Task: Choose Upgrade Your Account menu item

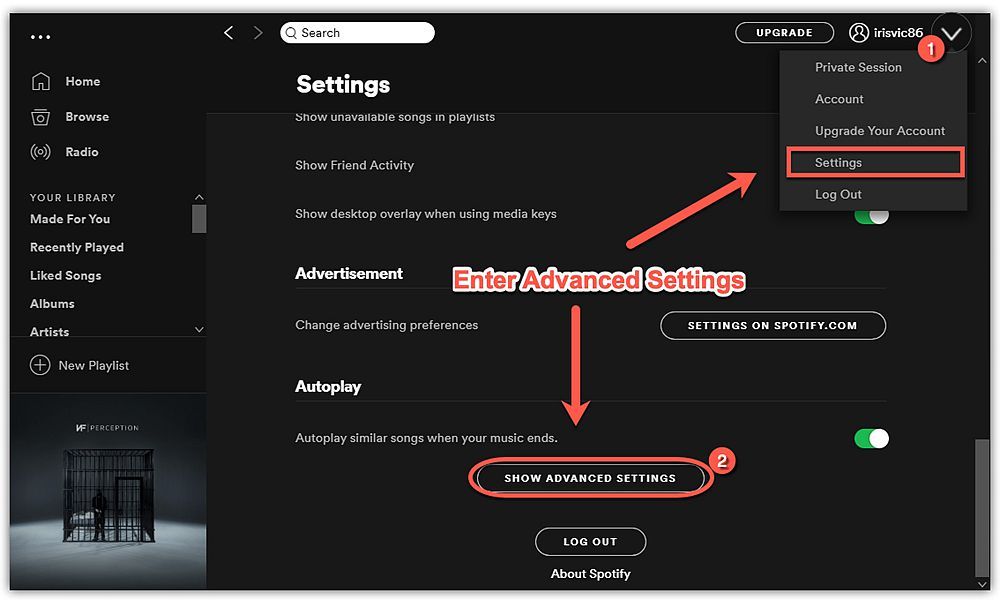Action: [879, 131]
